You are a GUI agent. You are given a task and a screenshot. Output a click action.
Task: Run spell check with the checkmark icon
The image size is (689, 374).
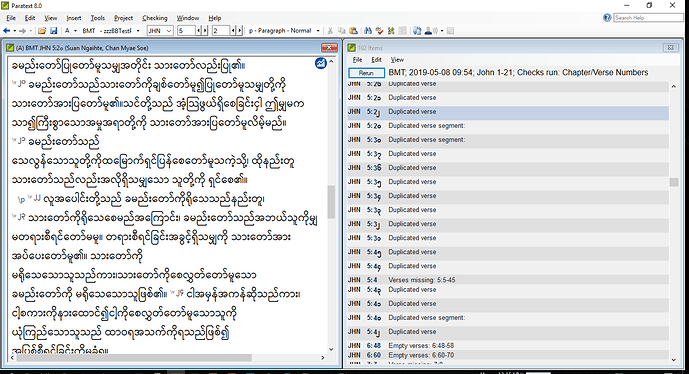click(x=379, y=31)
